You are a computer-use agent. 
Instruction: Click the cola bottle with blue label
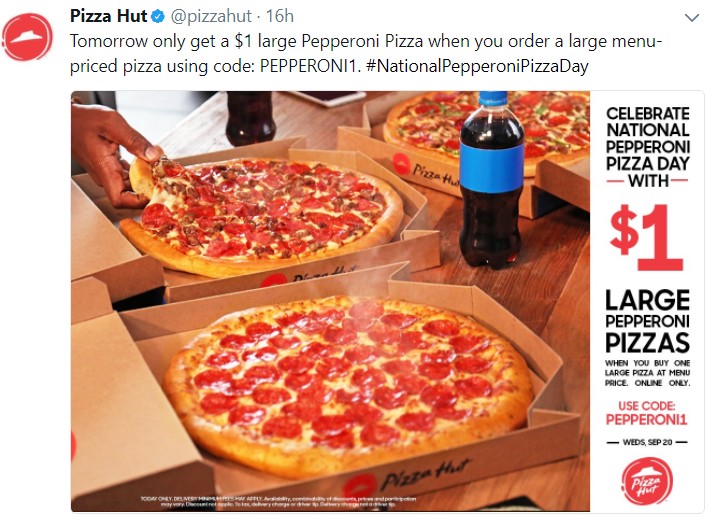coord(491,180)
